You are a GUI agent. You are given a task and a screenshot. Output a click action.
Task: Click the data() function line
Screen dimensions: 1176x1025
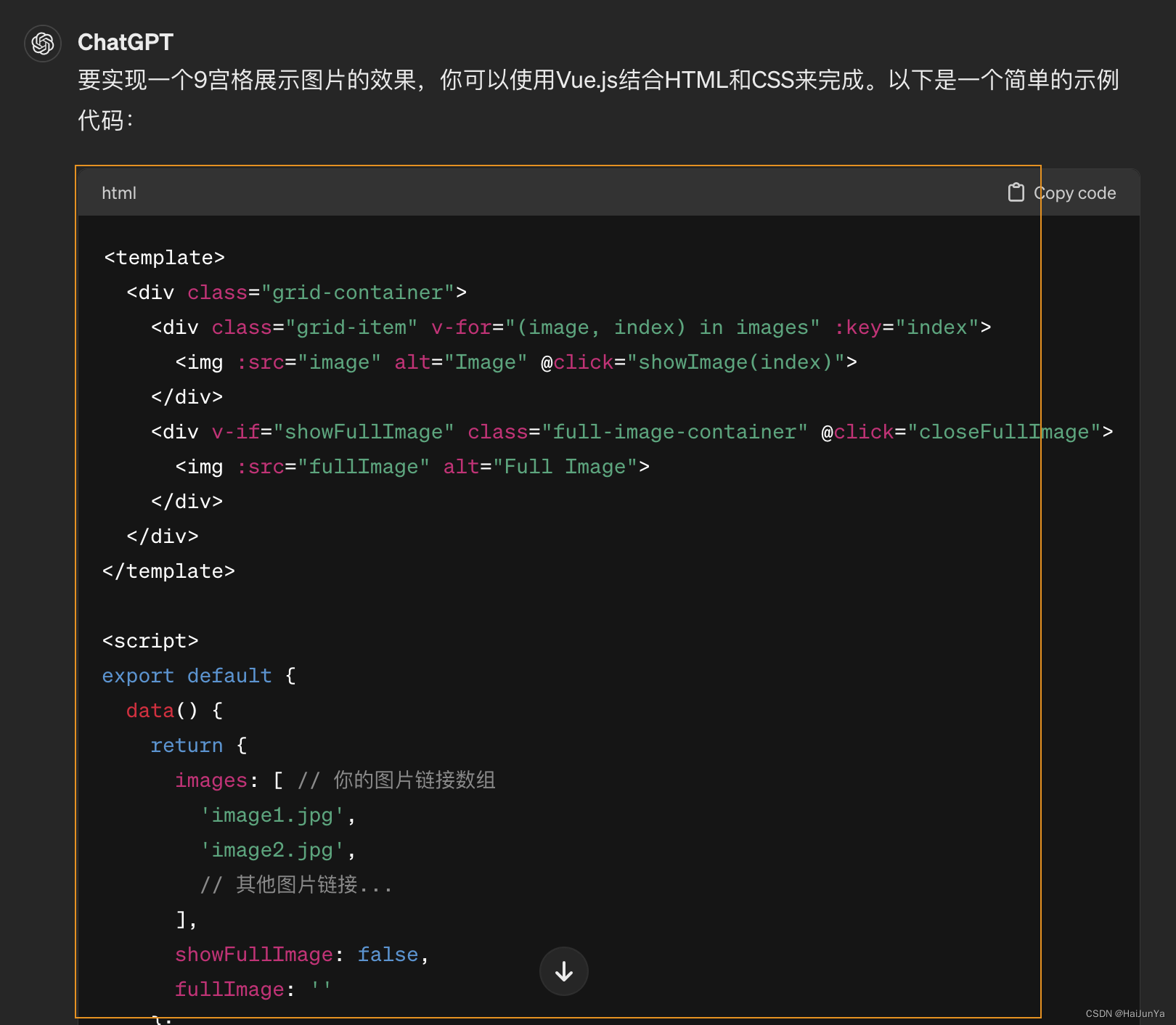pyautogui.click(x=174, y=711)
